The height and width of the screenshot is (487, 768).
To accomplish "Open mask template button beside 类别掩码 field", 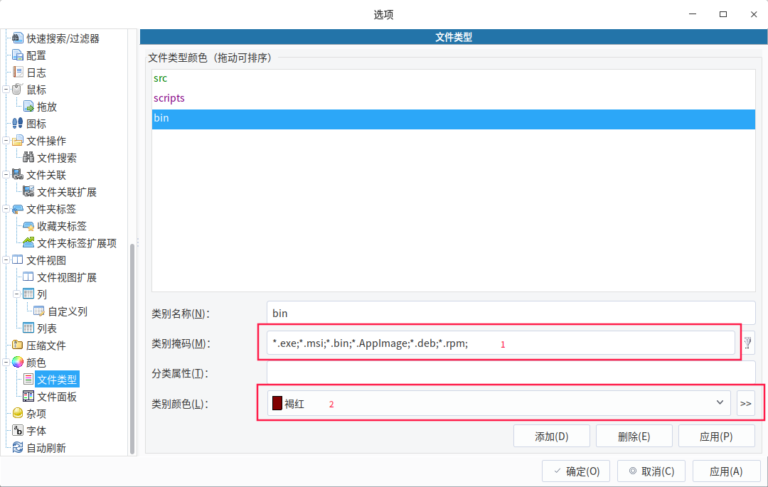I will 746,343.
